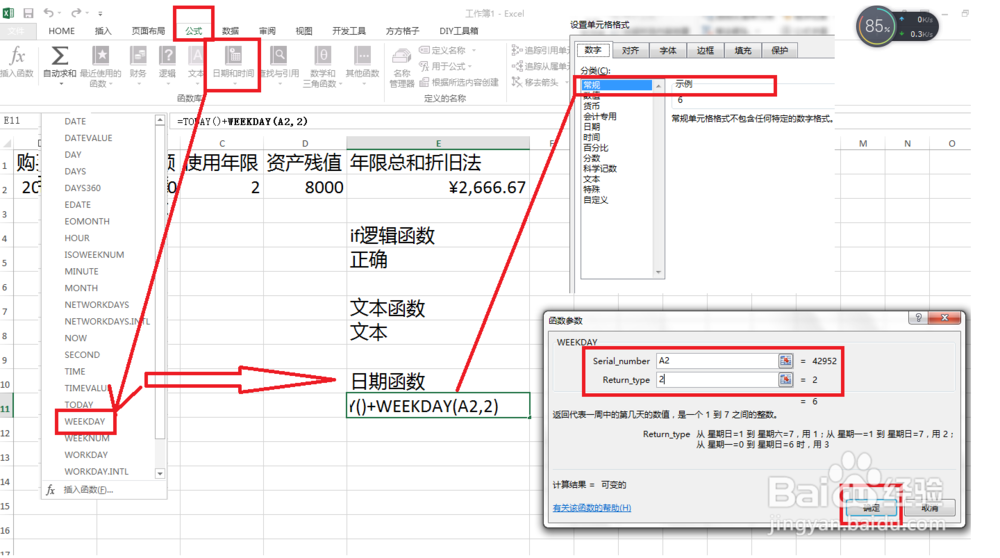
Task: Switch to the Data (数据) ribbon tab
Action: 230,31
